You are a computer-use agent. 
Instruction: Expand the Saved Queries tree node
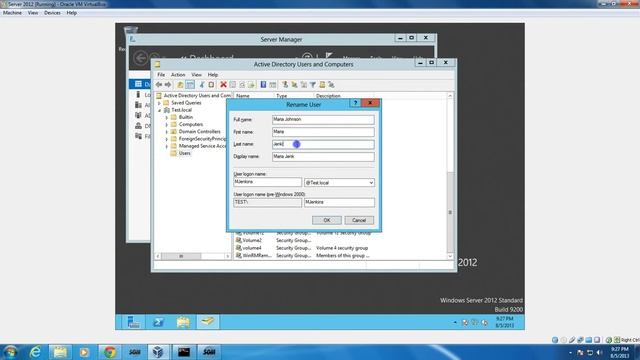click(159, 103)
